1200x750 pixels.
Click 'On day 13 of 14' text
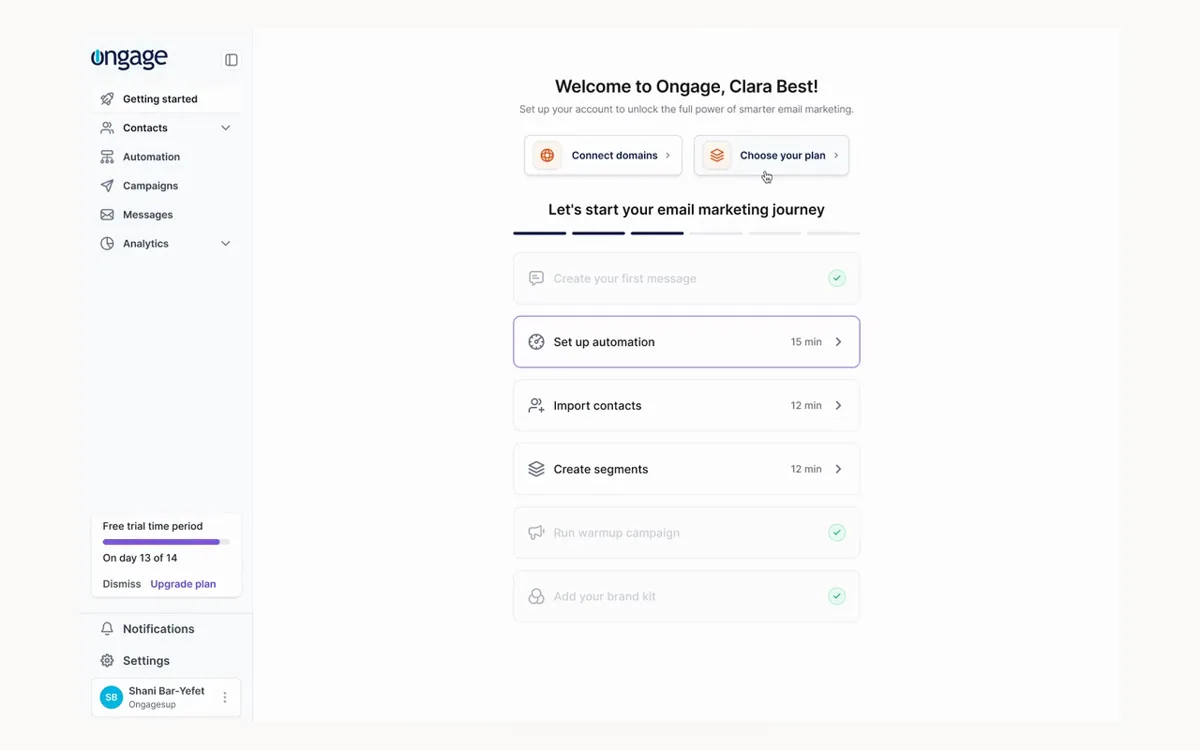click(140, 558)
